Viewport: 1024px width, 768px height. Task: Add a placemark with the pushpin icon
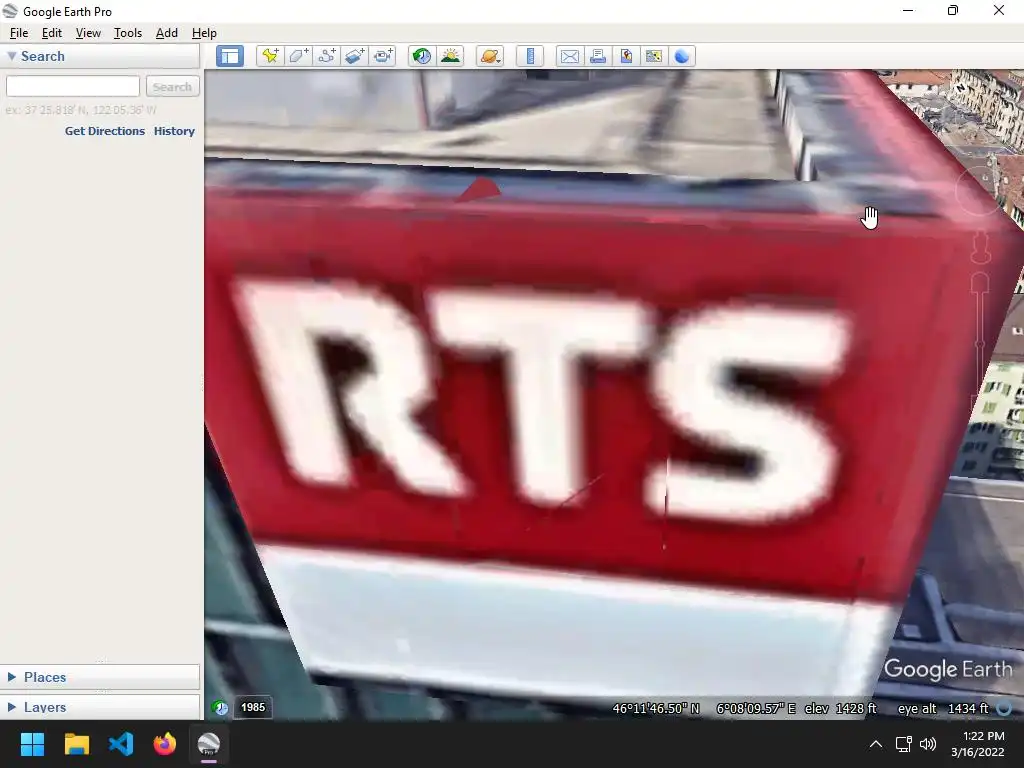270,56
